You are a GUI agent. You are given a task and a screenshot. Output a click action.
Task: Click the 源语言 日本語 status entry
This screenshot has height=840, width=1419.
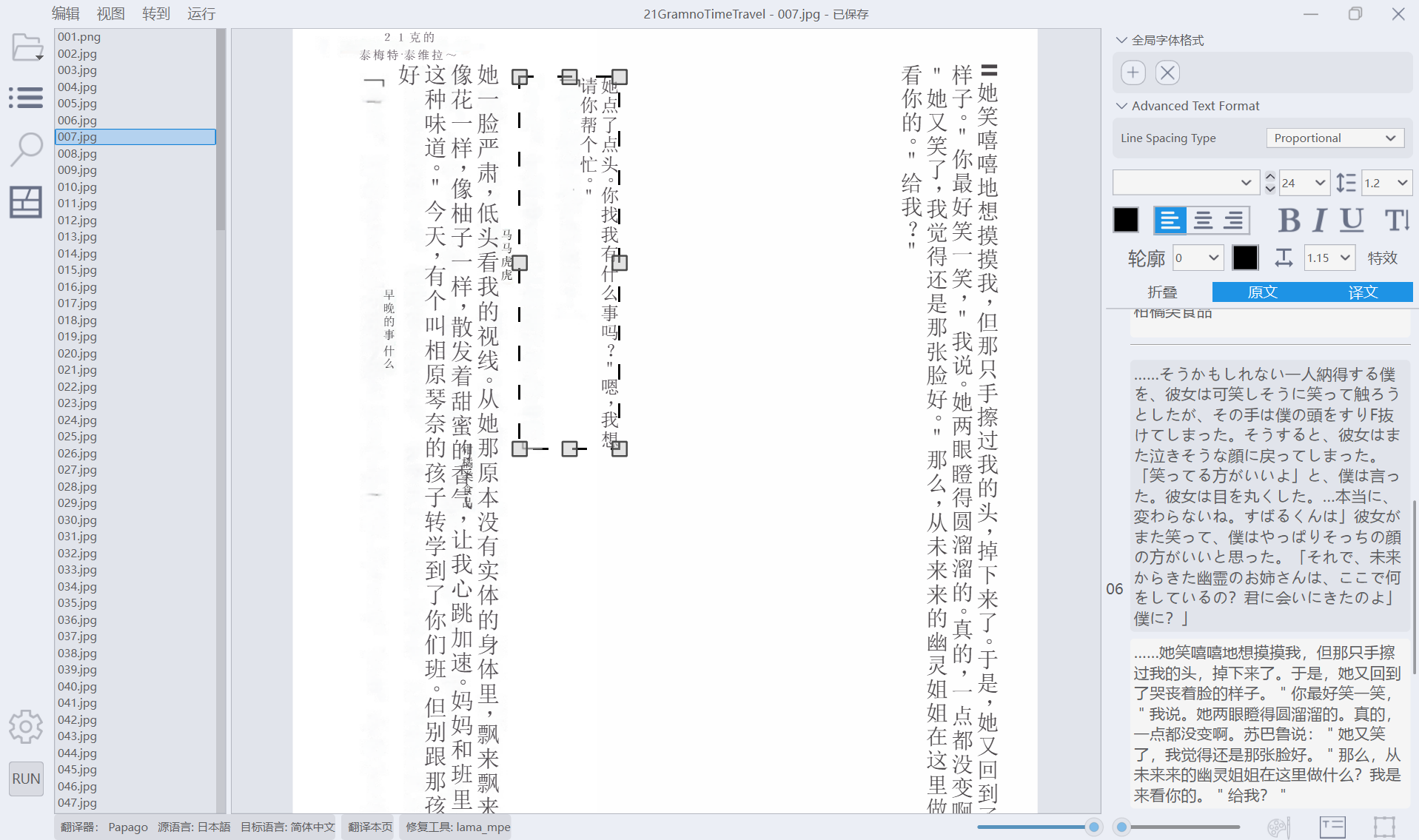click(194, 827)
